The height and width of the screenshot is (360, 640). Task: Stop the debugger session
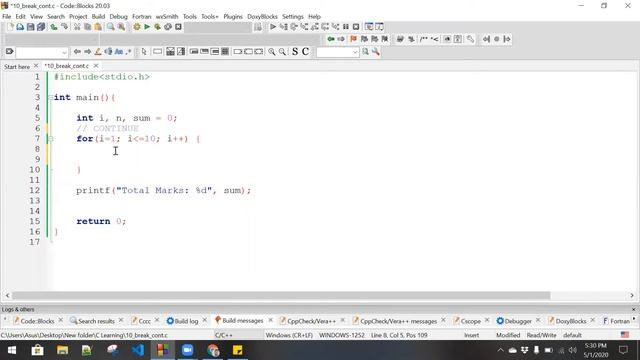coord(356,27)
